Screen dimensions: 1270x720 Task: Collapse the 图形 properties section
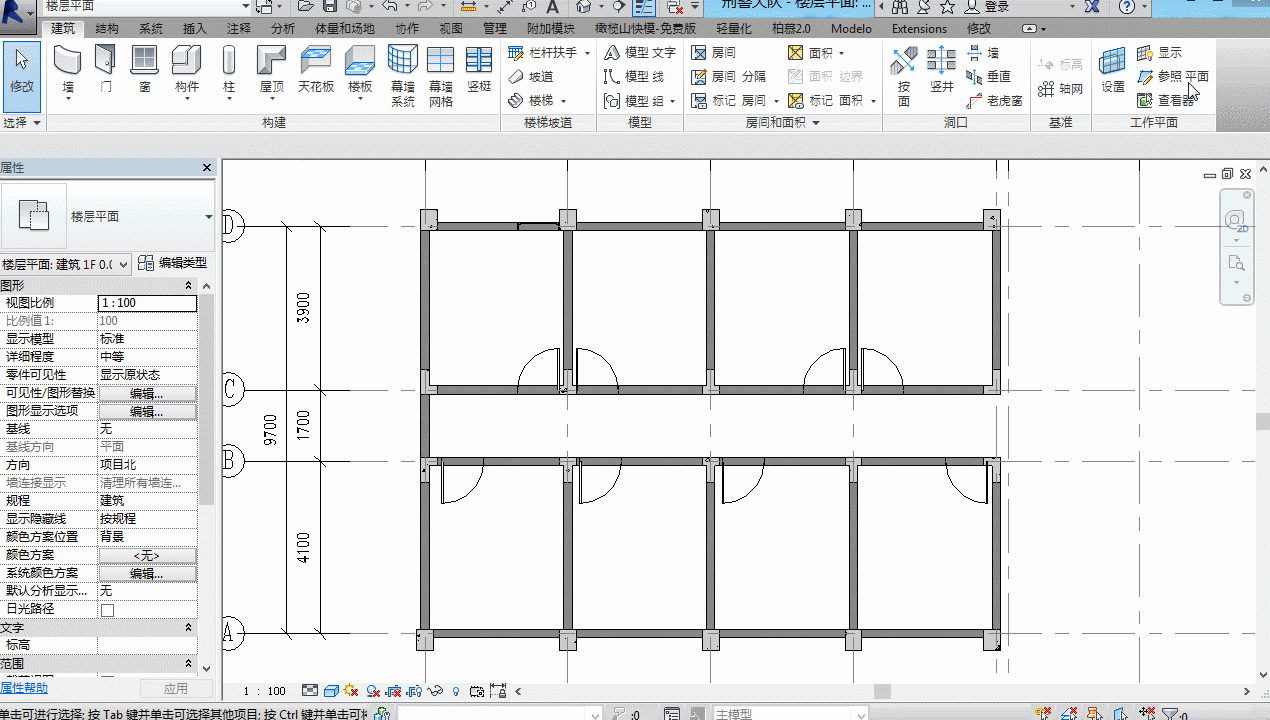pos(189,286)
